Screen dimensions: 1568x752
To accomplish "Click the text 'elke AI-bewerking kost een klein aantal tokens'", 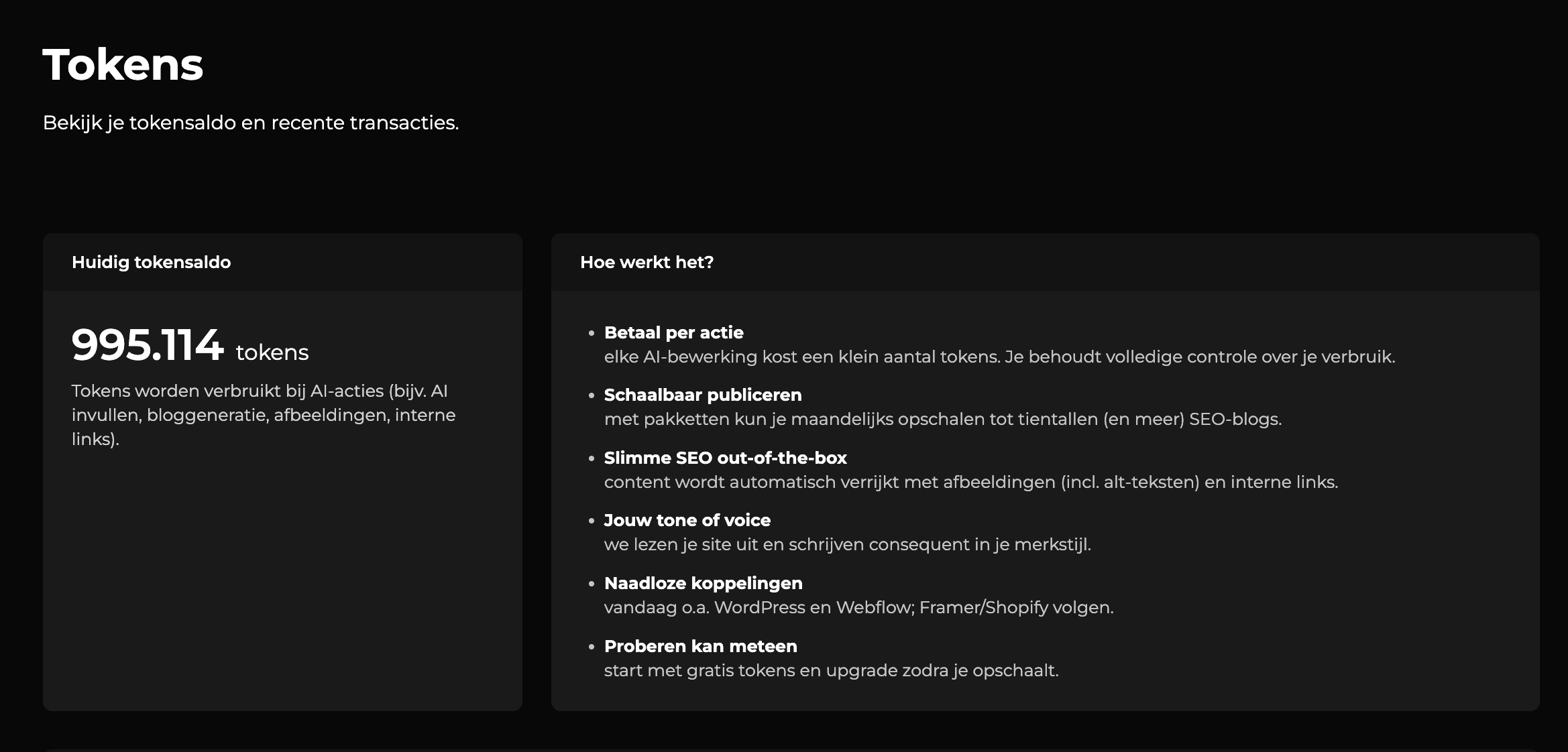I will coord(999,357).
